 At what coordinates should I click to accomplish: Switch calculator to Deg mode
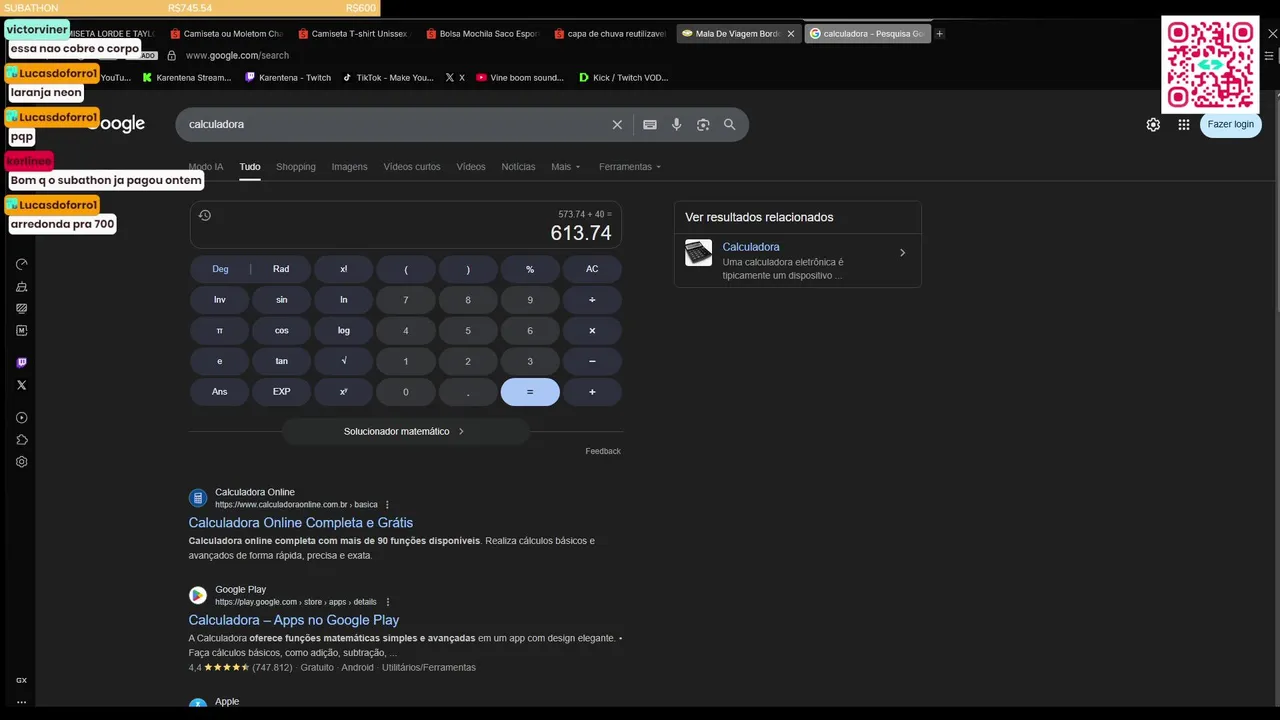pos(220,269)
